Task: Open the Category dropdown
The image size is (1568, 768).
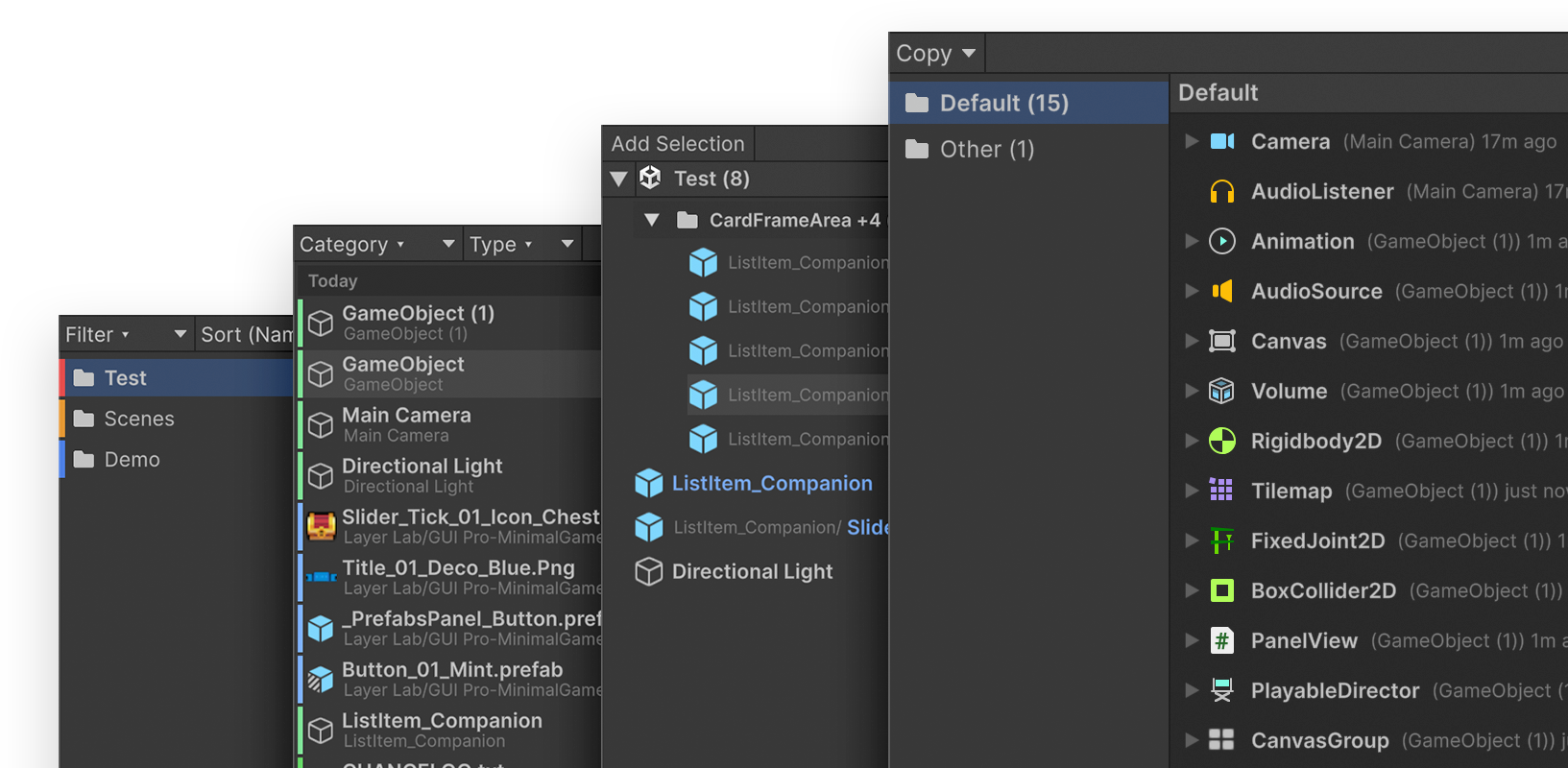Action: pos(377,244)
